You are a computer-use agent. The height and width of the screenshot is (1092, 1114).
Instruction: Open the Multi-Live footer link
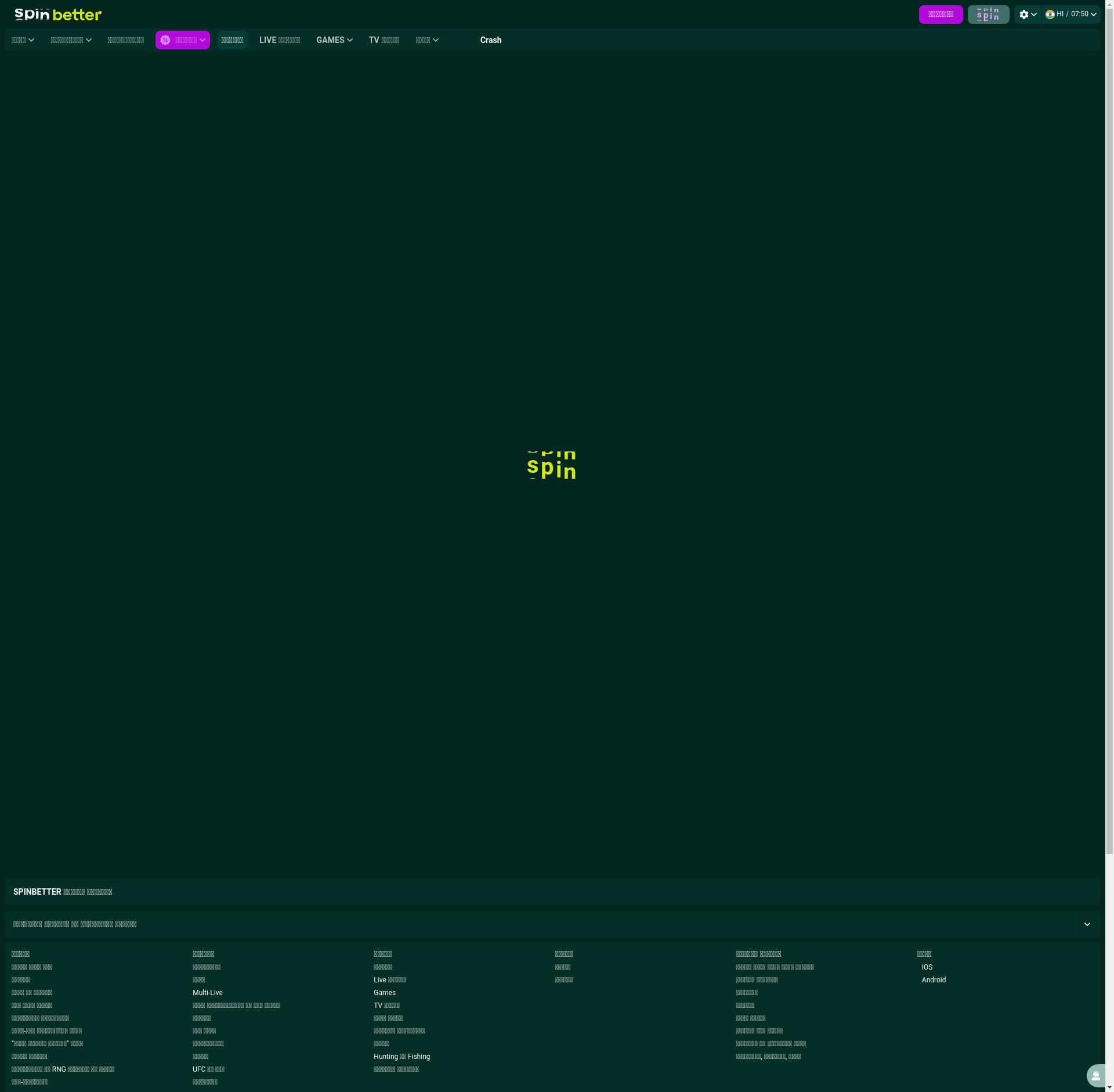(x=207, y=993)
